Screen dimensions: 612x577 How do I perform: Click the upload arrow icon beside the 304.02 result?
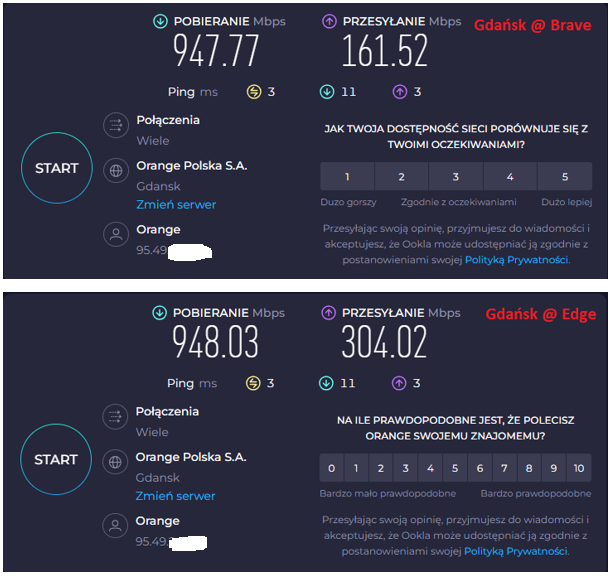tap(330, 313)
